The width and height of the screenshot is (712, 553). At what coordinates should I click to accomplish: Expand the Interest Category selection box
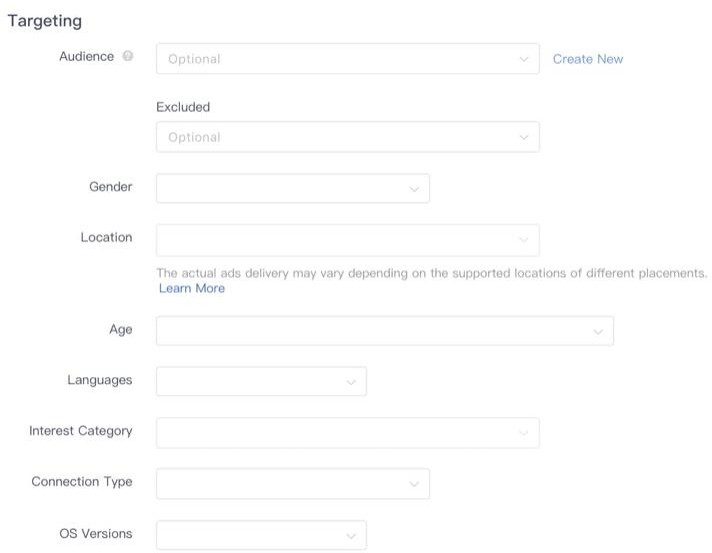tap(348, 433)
